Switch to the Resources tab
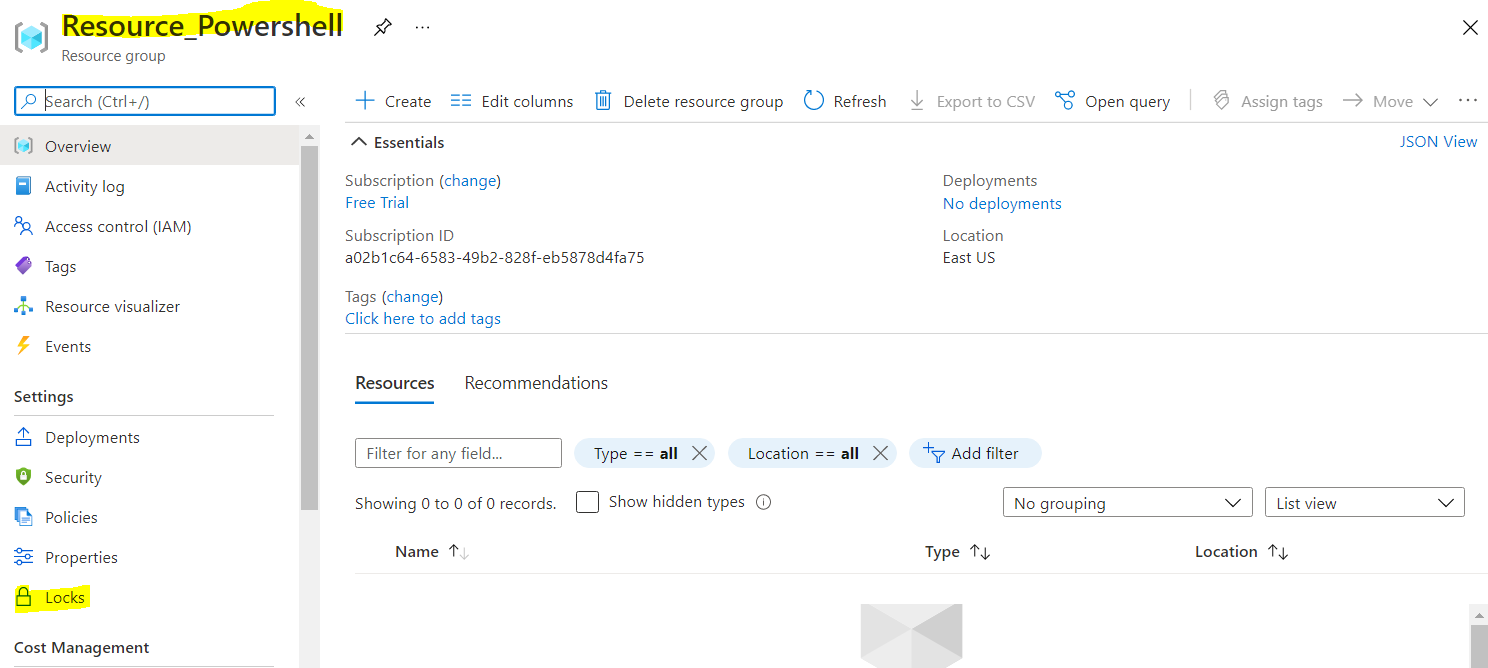 pyautogui.click(x=395, y=383)
